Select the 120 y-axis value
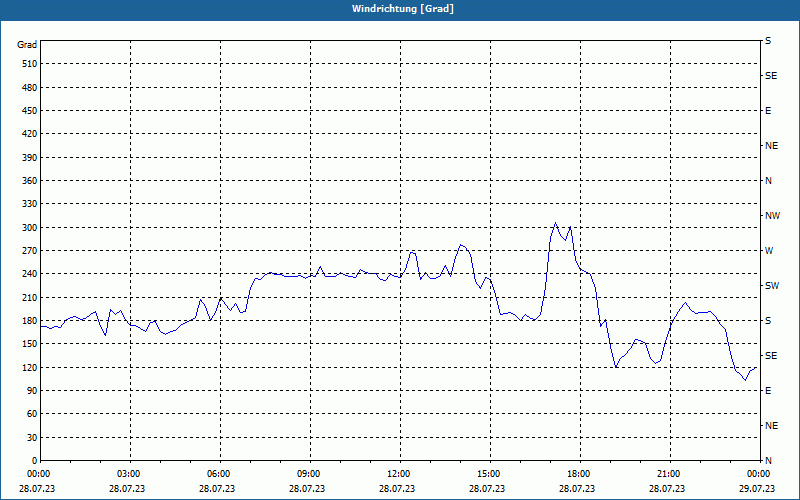This screenshot has width=800, height=500. [30, 367]
